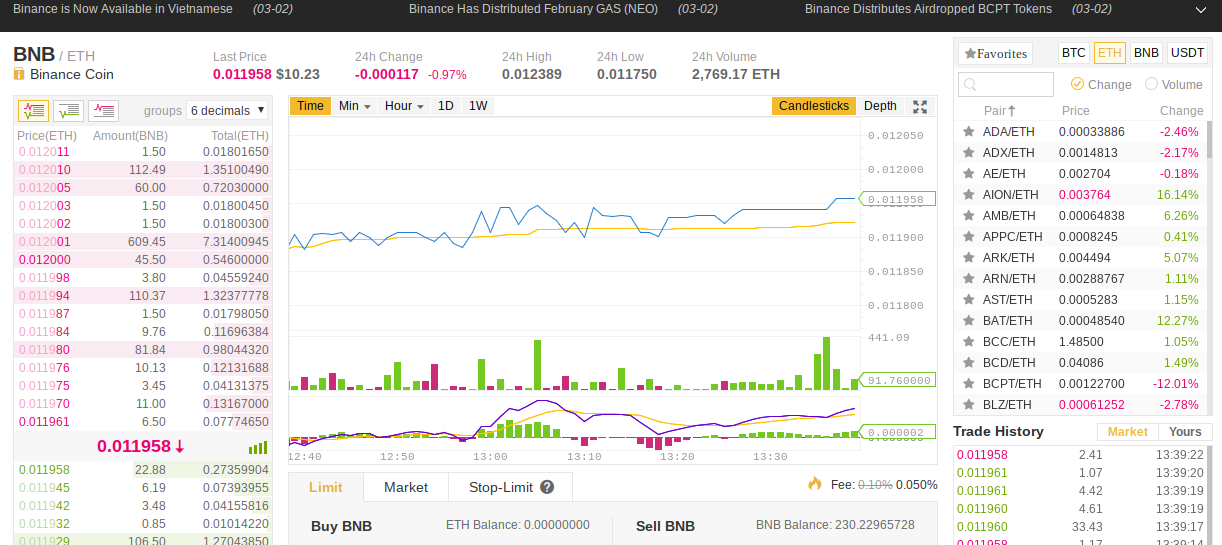This screenshot has width=1222, height=545.
Task: Star the AE/ETH pair
Action: pyautogui.click(x=968, y=173)
